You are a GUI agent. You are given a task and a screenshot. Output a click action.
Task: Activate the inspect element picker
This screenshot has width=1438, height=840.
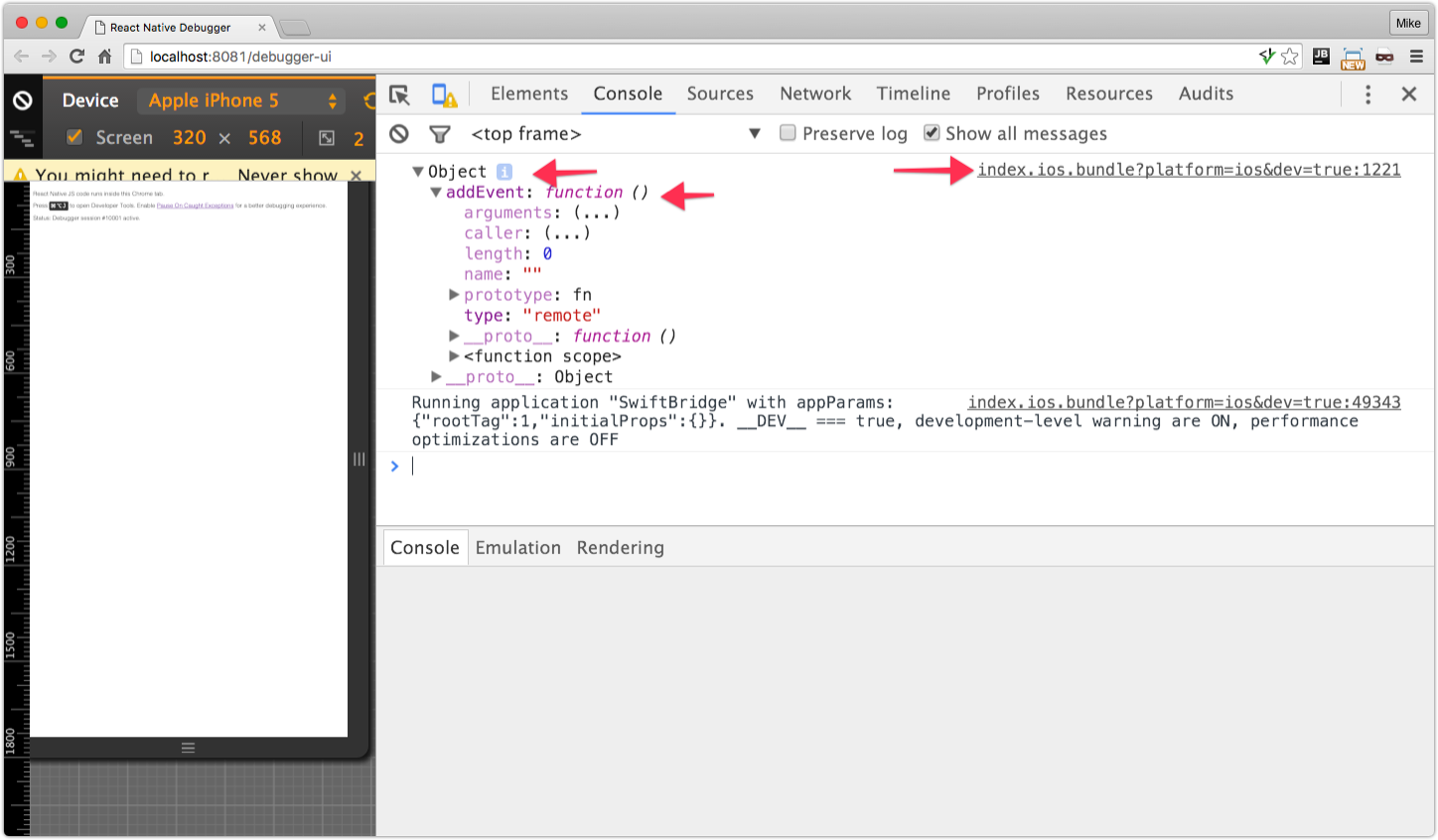tap(399, 94)
